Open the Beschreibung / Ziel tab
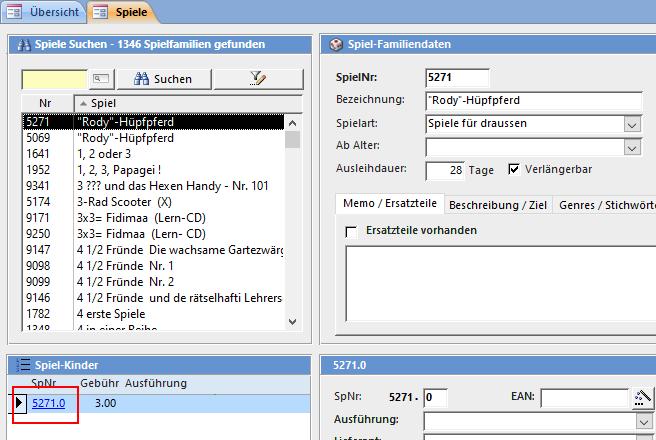Viewport: 656px width, 440px height. (x=498, y=205)
